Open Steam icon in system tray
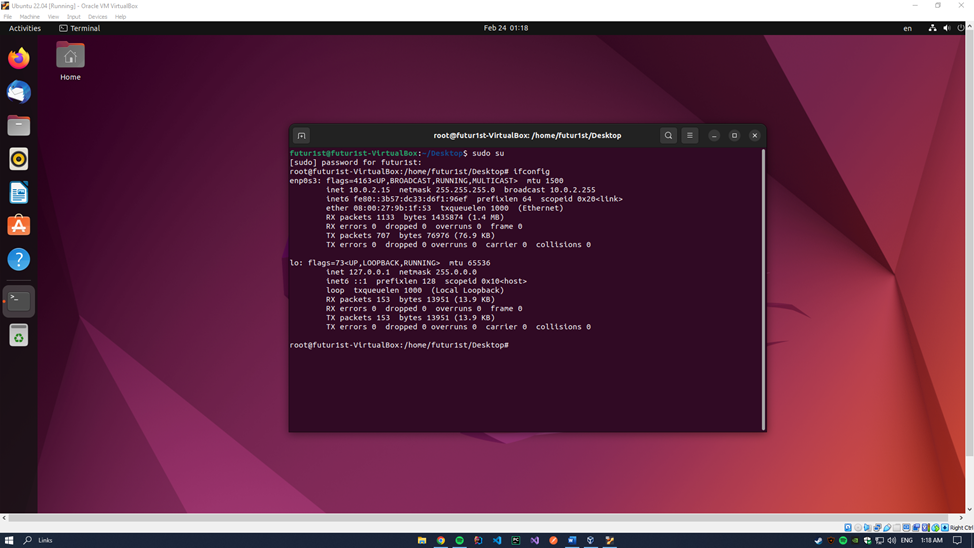The image size is (974, 548). tap(818, 541)
